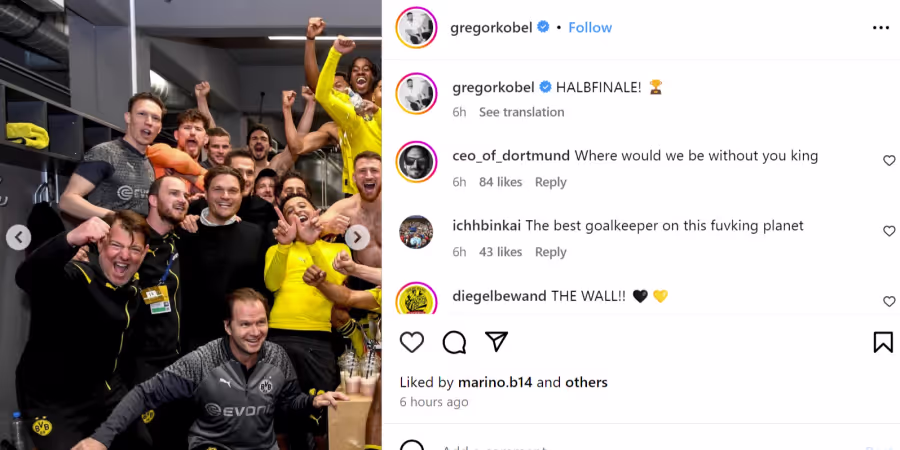Open gregorkobel's story from the header avatar
The height and width of the screenshot is (450, 900).
[416, 28]
